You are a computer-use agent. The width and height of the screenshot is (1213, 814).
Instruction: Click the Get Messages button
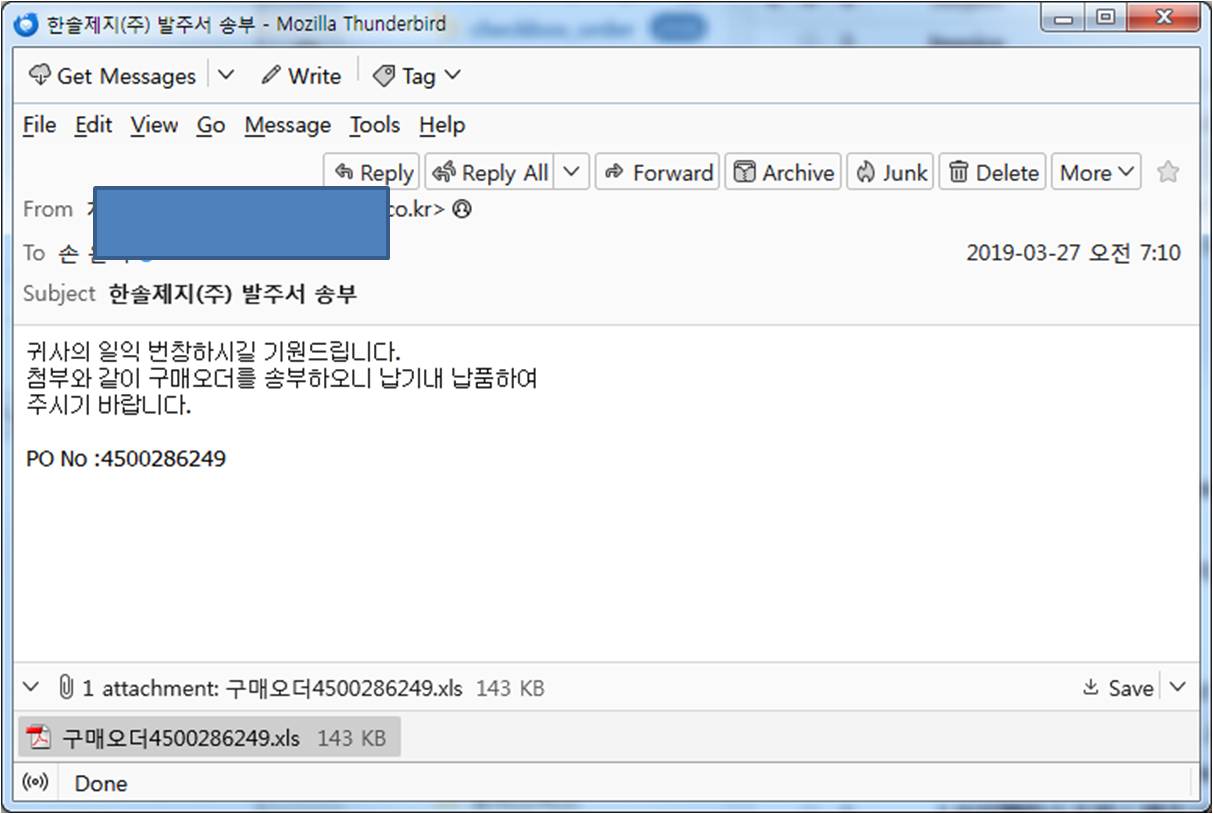click(x=112, y=76)
